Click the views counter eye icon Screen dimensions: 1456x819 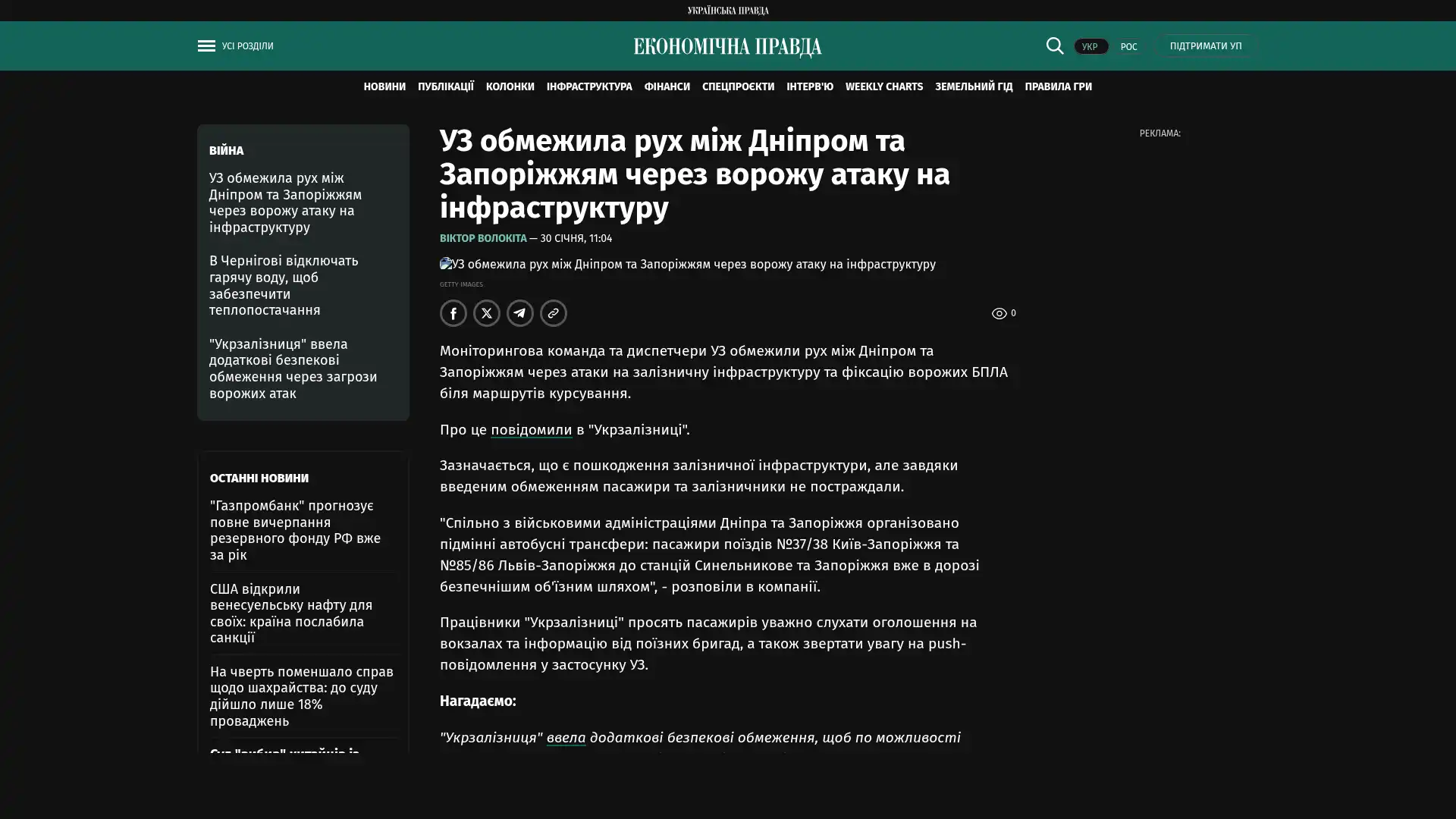pyautogui.click(x=999, y=313)
